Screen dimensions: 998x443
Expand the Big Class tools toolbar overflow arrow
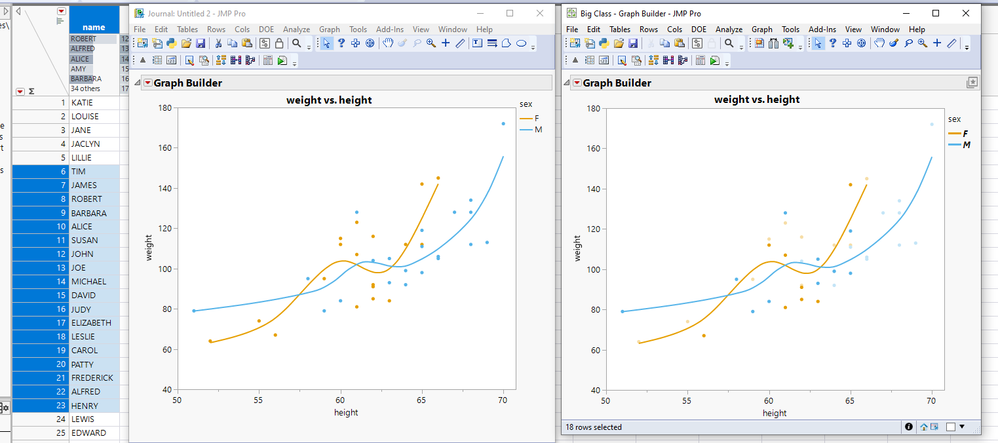(x=967, y=47)
